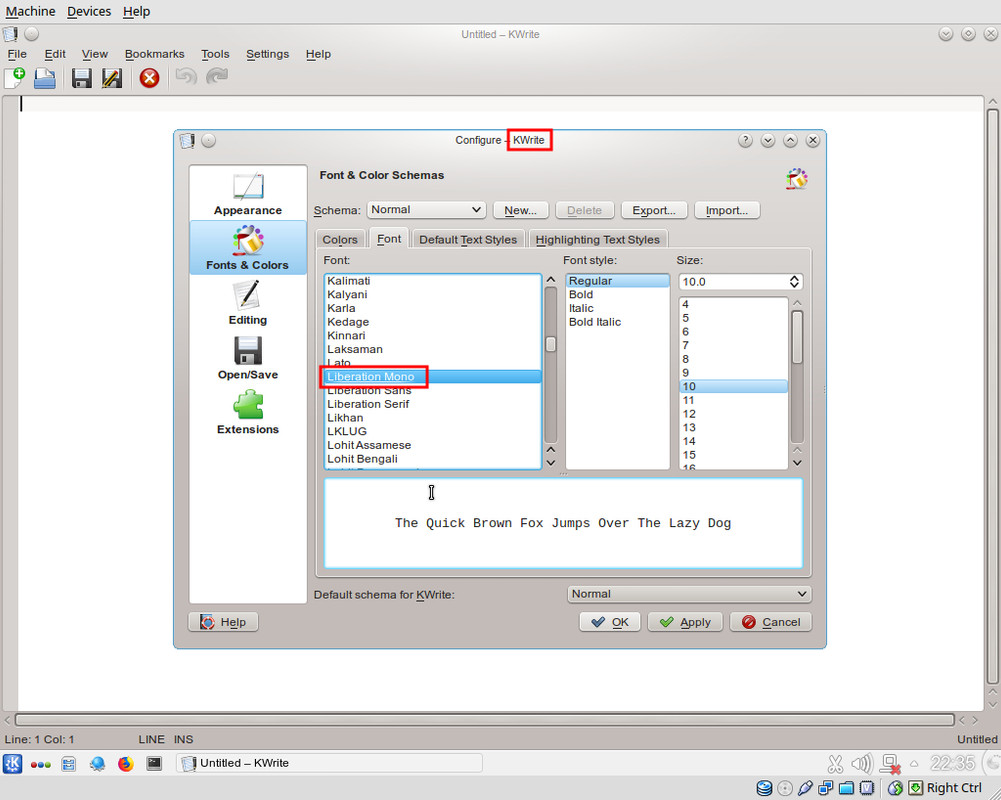The image size is (1001, 800).
Task: Click the font list scrollbar handle
Action: (550, 344)
